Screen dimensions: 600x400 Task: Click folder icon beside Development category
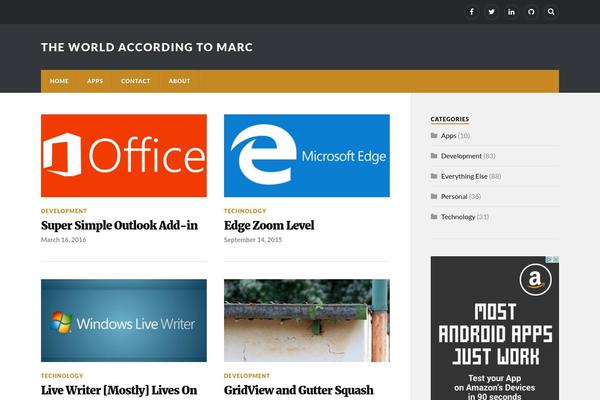pyautogui.click(x=434, y=156)
